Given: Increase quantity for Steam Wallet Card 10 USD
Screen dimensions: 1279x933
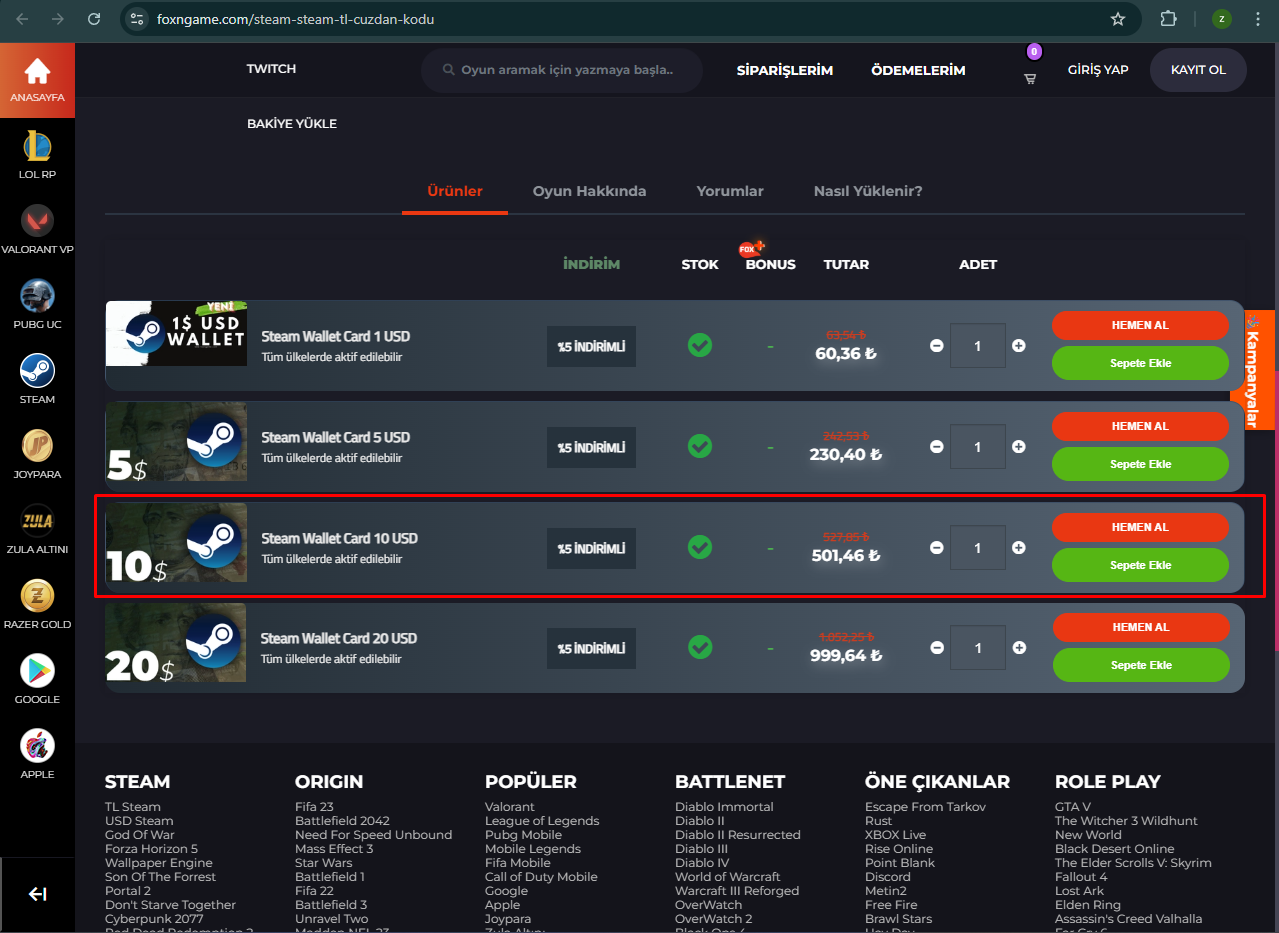Looking at the screenshot, I should [x=1018, y=548].
